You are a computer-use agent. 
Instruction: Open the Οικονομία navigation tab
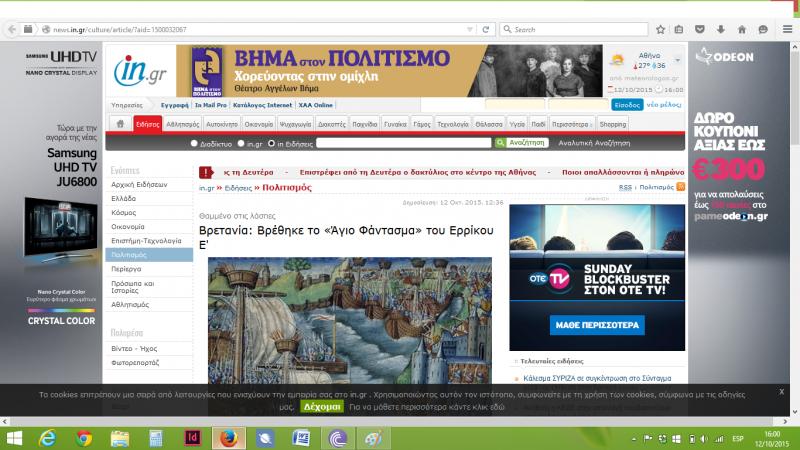[259, 124]
